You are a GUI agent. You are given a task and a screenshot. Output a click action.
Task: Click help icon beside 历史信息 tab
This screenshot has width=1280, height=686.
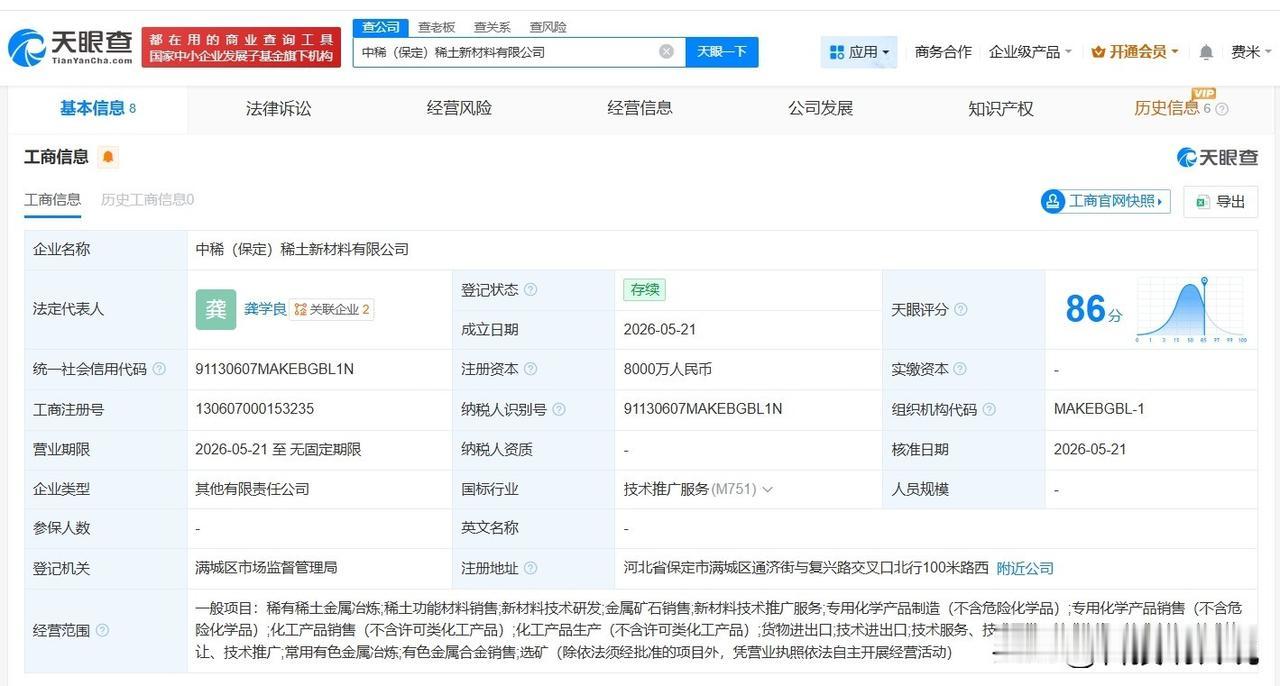tap(1221, 109)
